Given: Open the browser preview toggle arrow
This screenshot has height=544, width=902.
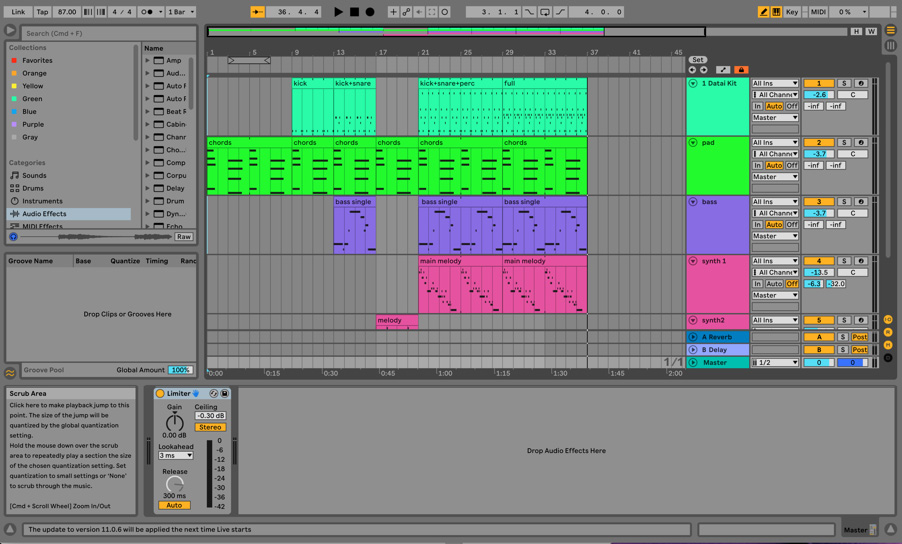Looking at the screenshot, I should [x=10, y=30].
